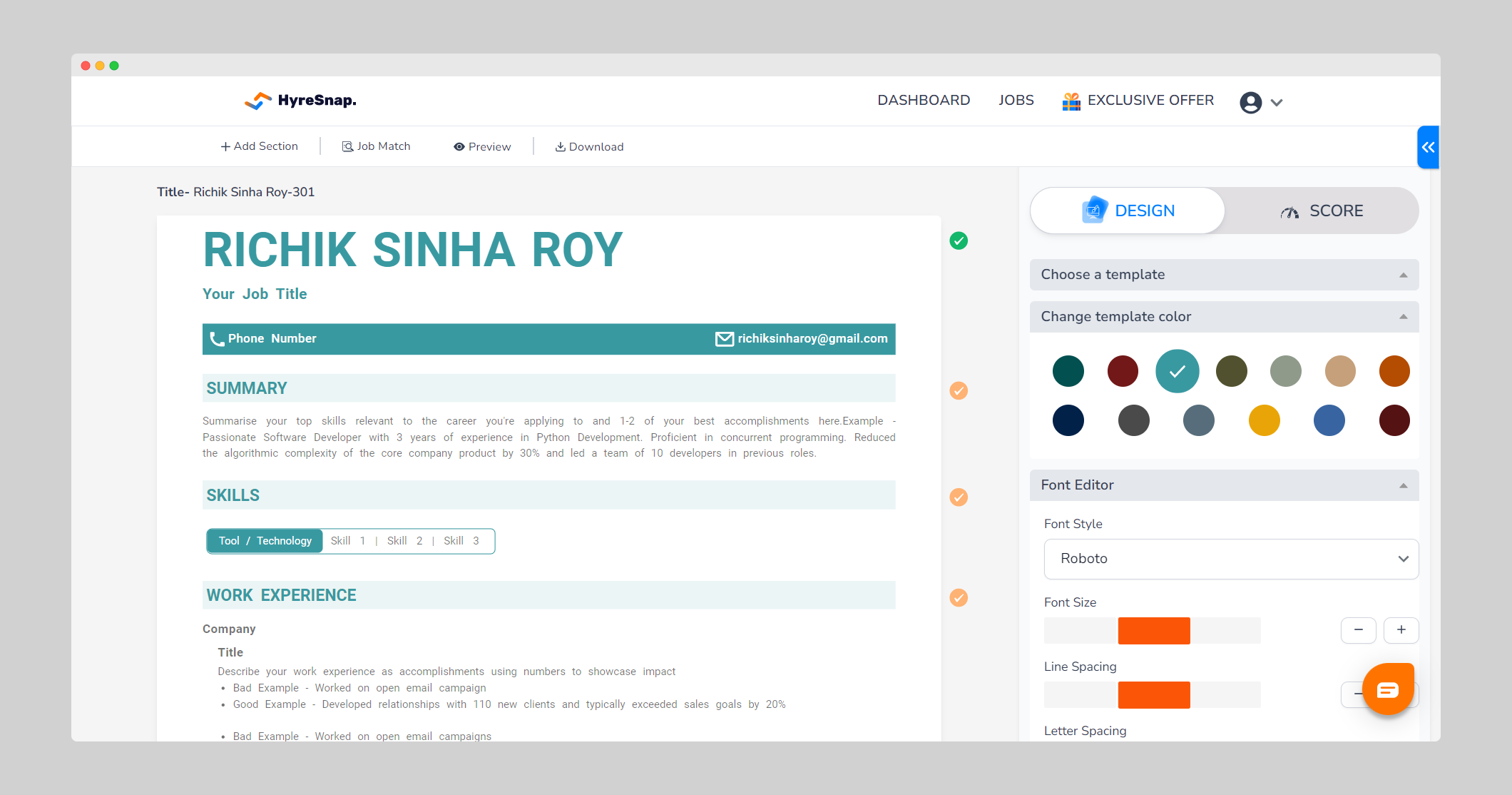
Task: Click the HyreSnap logo
Action: coord(300,101)
